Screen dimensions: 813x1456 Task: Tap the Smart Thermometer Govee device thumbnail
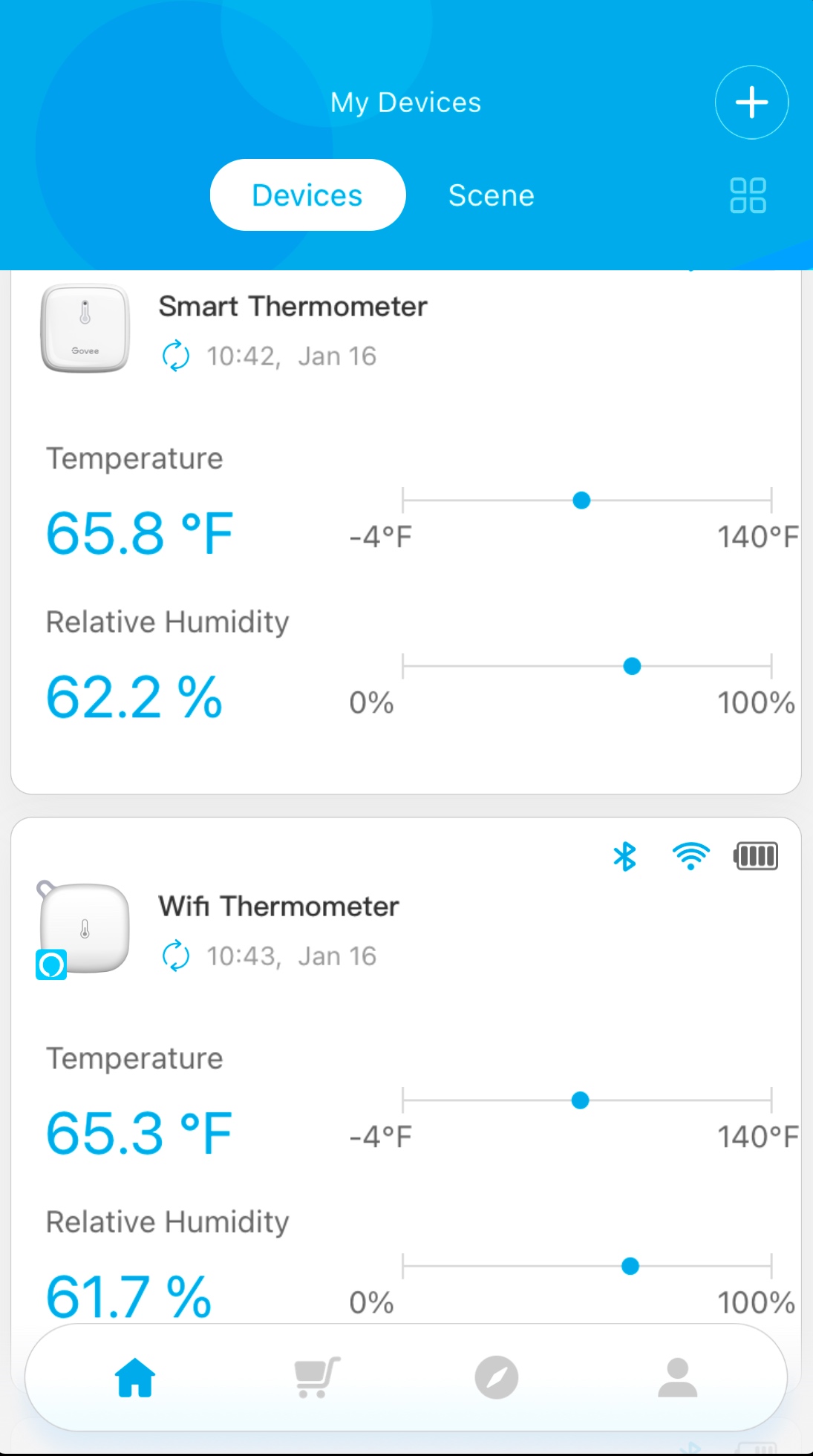coord(85,327)
